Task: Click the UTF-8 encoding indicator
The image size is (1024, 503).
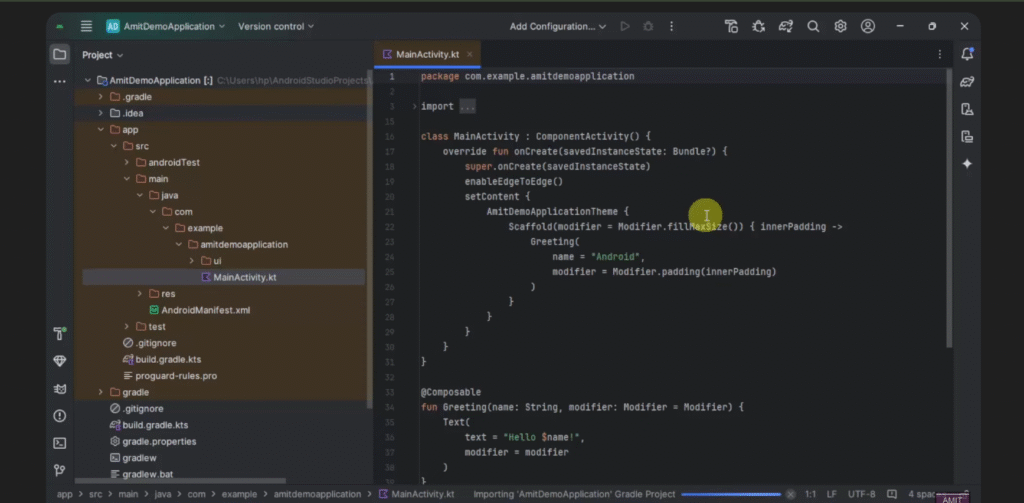Action: click(x=861, y=495)
